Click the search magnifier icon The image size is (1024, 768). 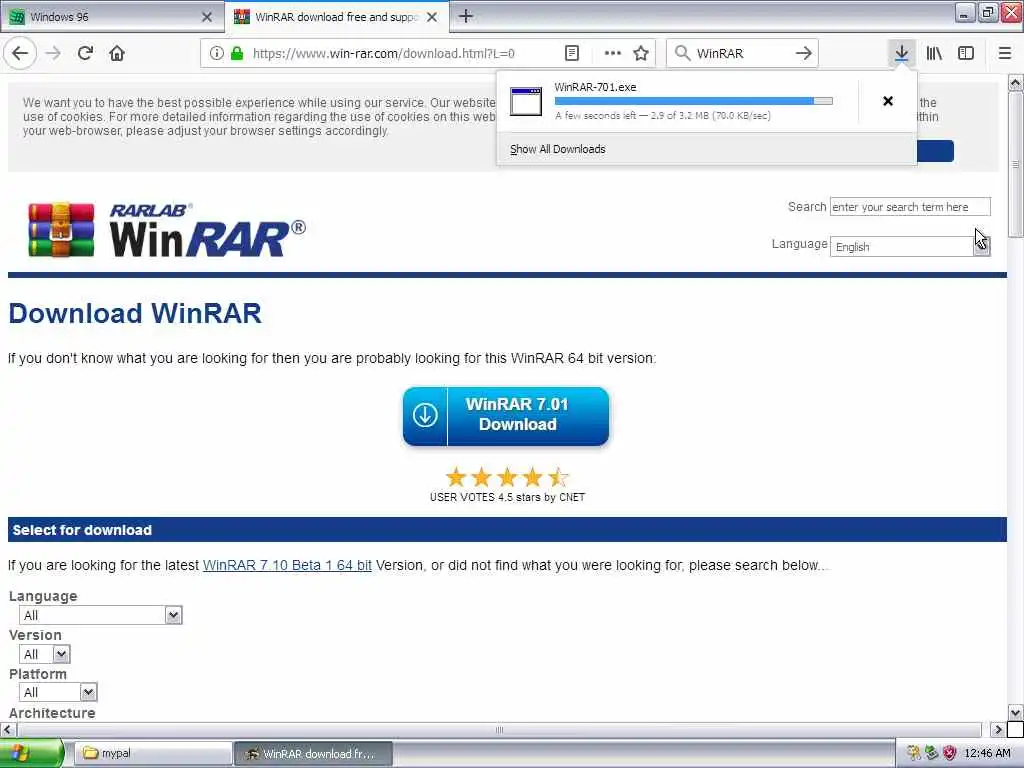pyautogui.click(x=682, y=53)
